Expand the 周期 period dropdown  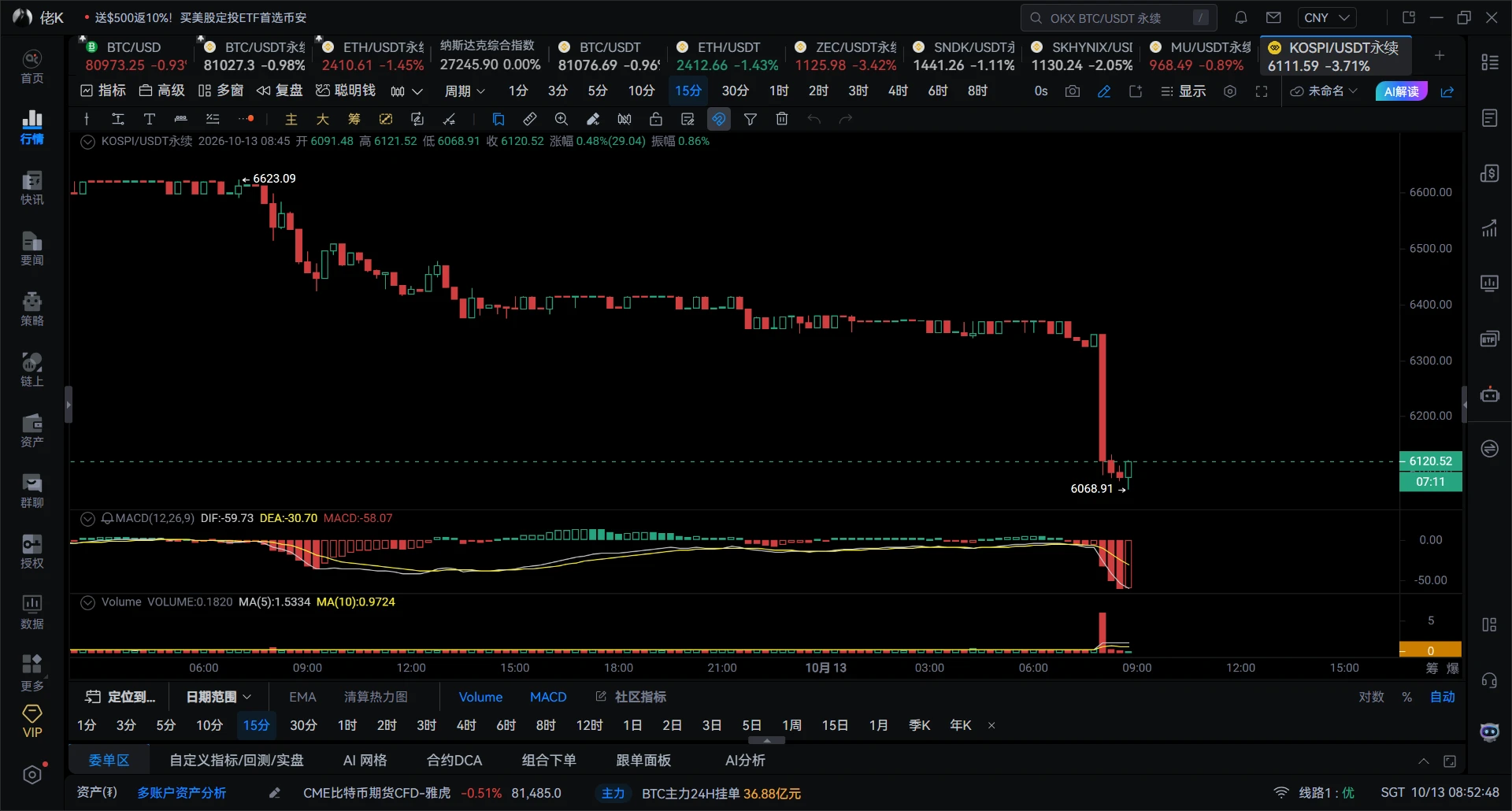point(465,91)
